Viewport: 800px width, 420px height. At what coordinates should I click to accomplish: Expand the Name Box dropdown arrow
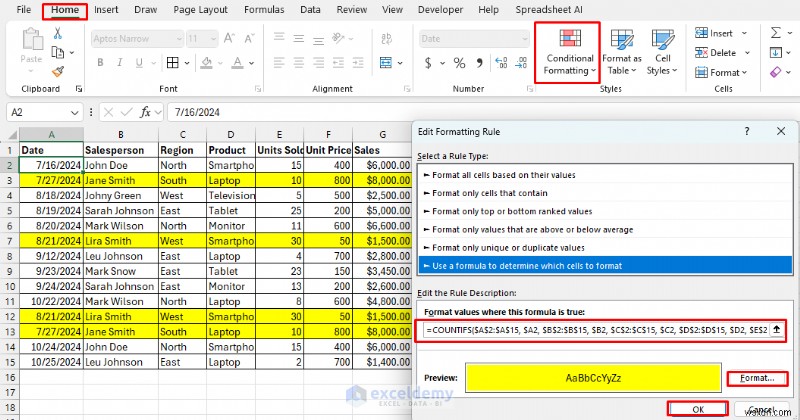point(74,112)
